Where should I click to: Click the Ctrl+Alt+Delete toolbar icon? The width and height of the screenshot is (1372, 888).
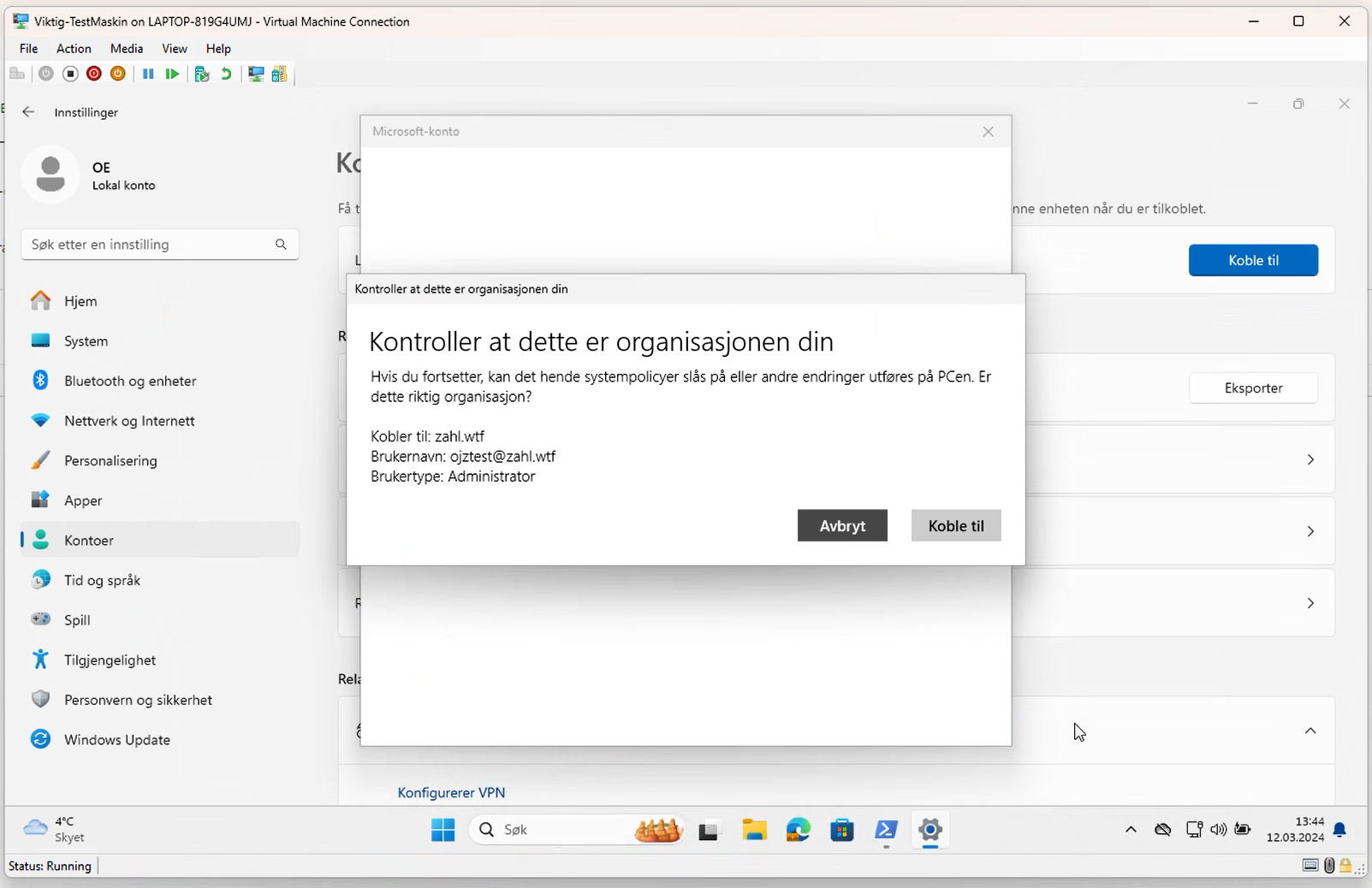click(x=17, y=74)
